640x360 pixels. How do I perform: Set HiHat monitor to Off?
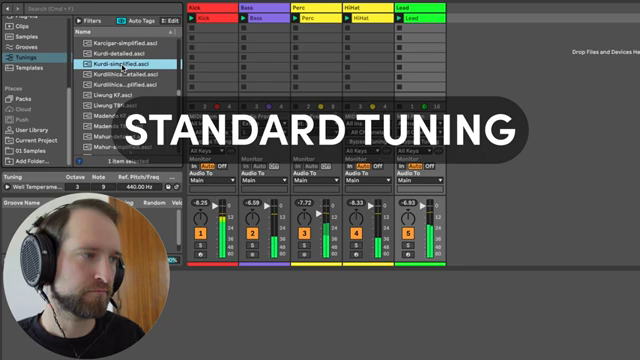pyautogui.click(x=378, y=166)
